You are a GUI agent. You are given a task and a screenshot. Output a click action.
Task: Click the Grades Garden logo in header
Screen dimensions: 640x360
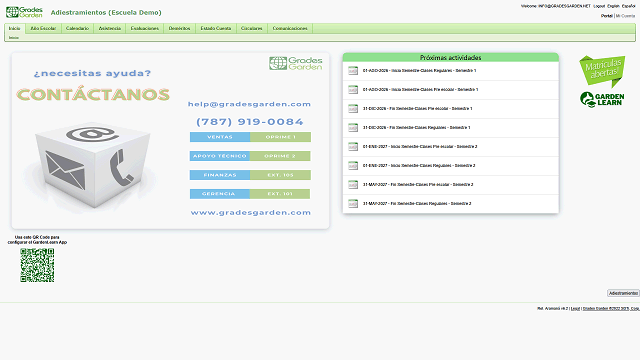(24, 12)
